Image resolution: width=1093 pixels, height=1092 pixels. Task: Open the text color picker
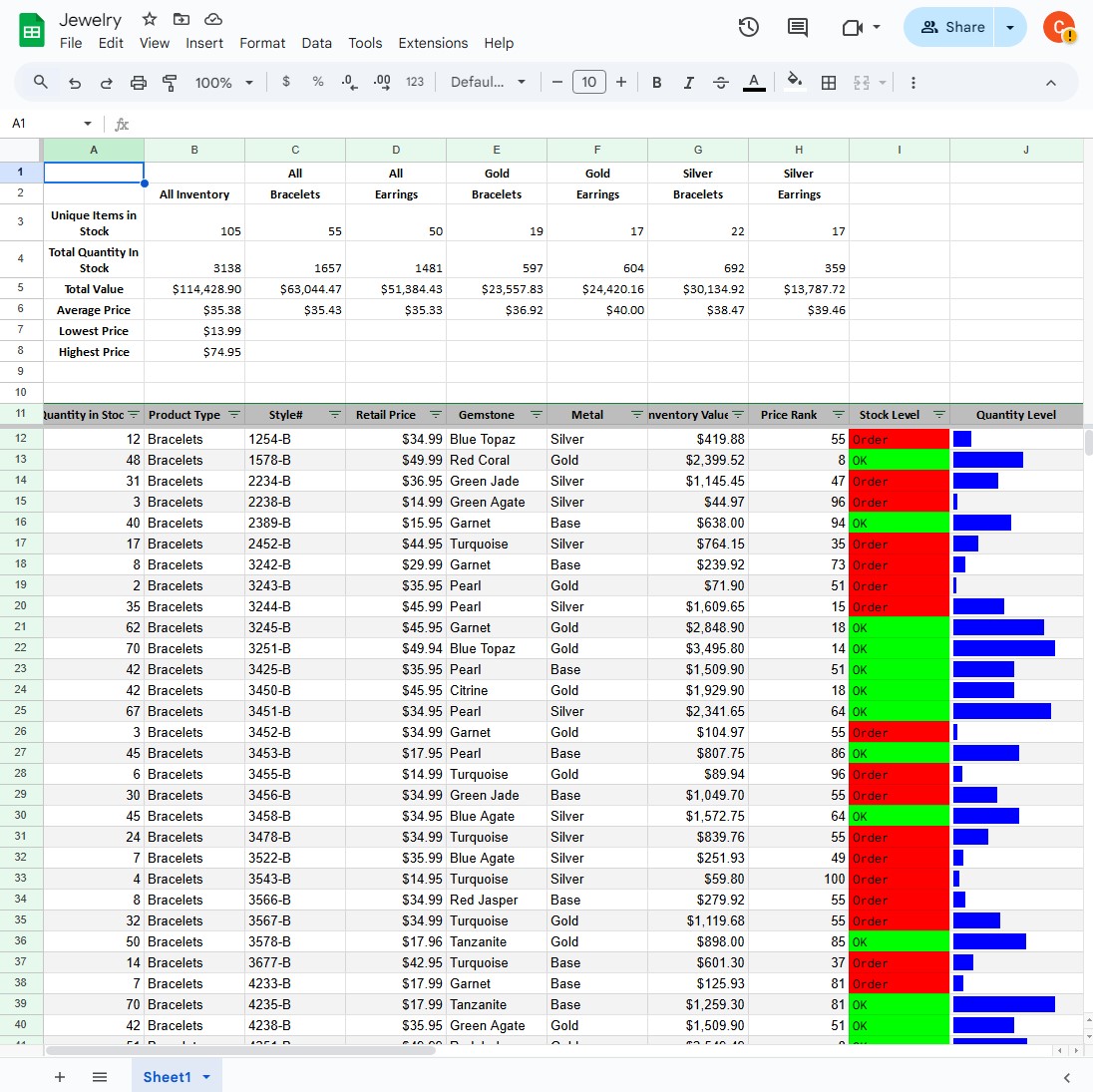(x=754, y=82)
